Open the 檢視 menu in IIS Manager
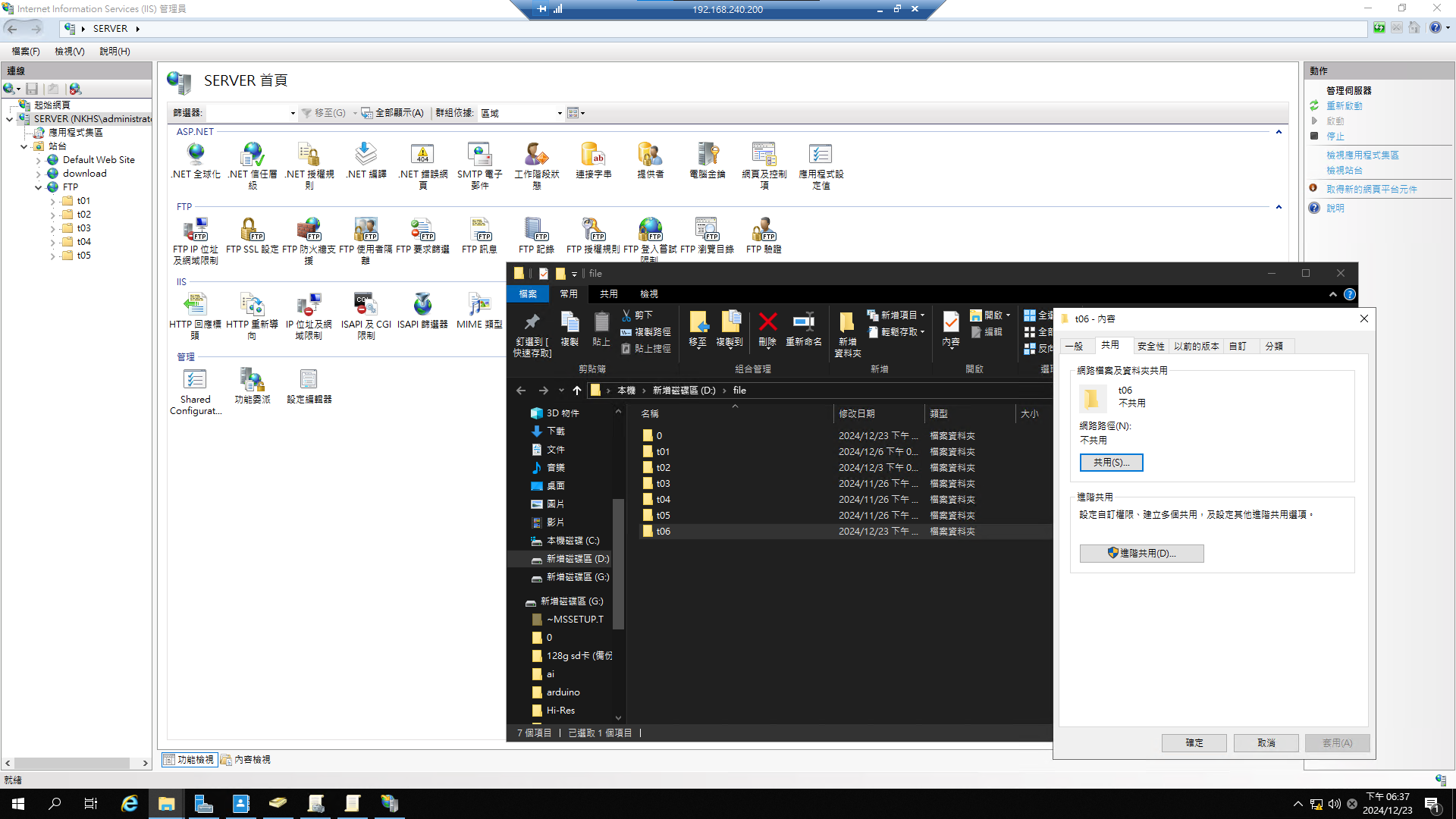Image resolution: width=1456 pixels, height=819 pixels. point(69,51)
